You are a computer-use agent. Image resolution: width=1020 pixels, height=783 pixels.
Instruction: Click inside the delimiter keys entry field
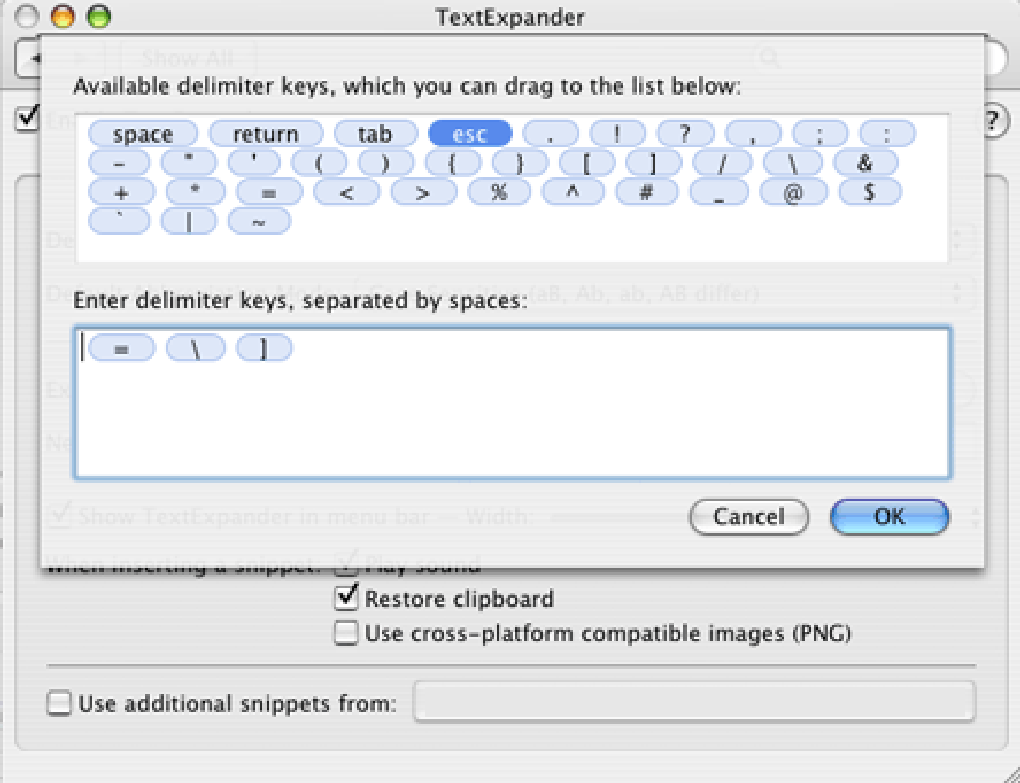click(500, 420)
